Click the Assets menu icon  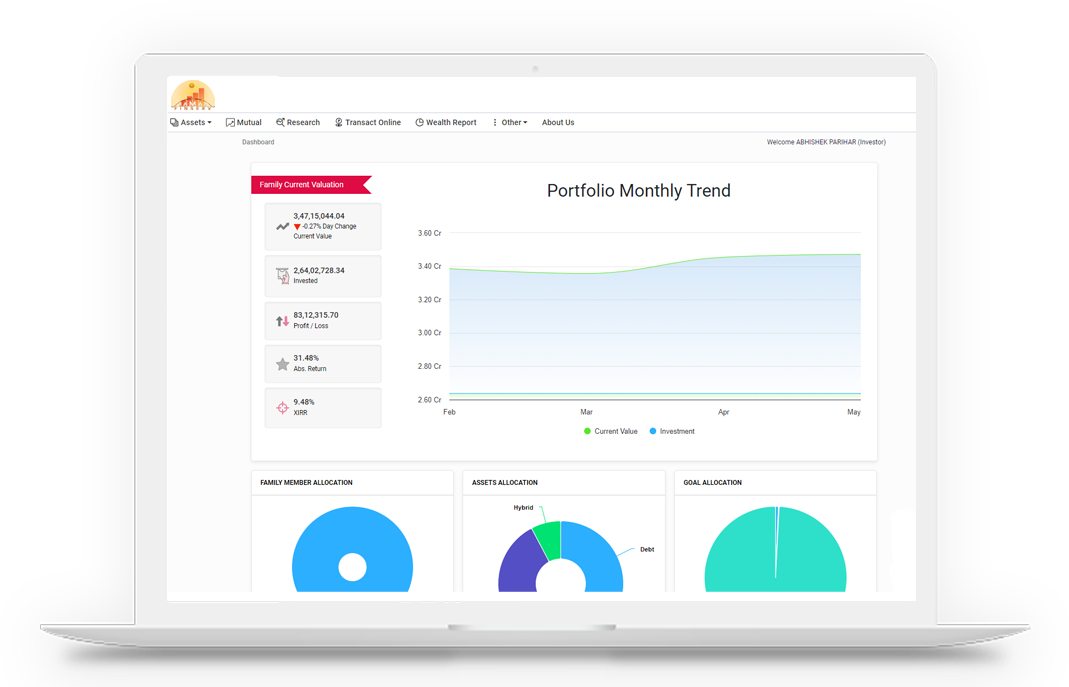175,123
